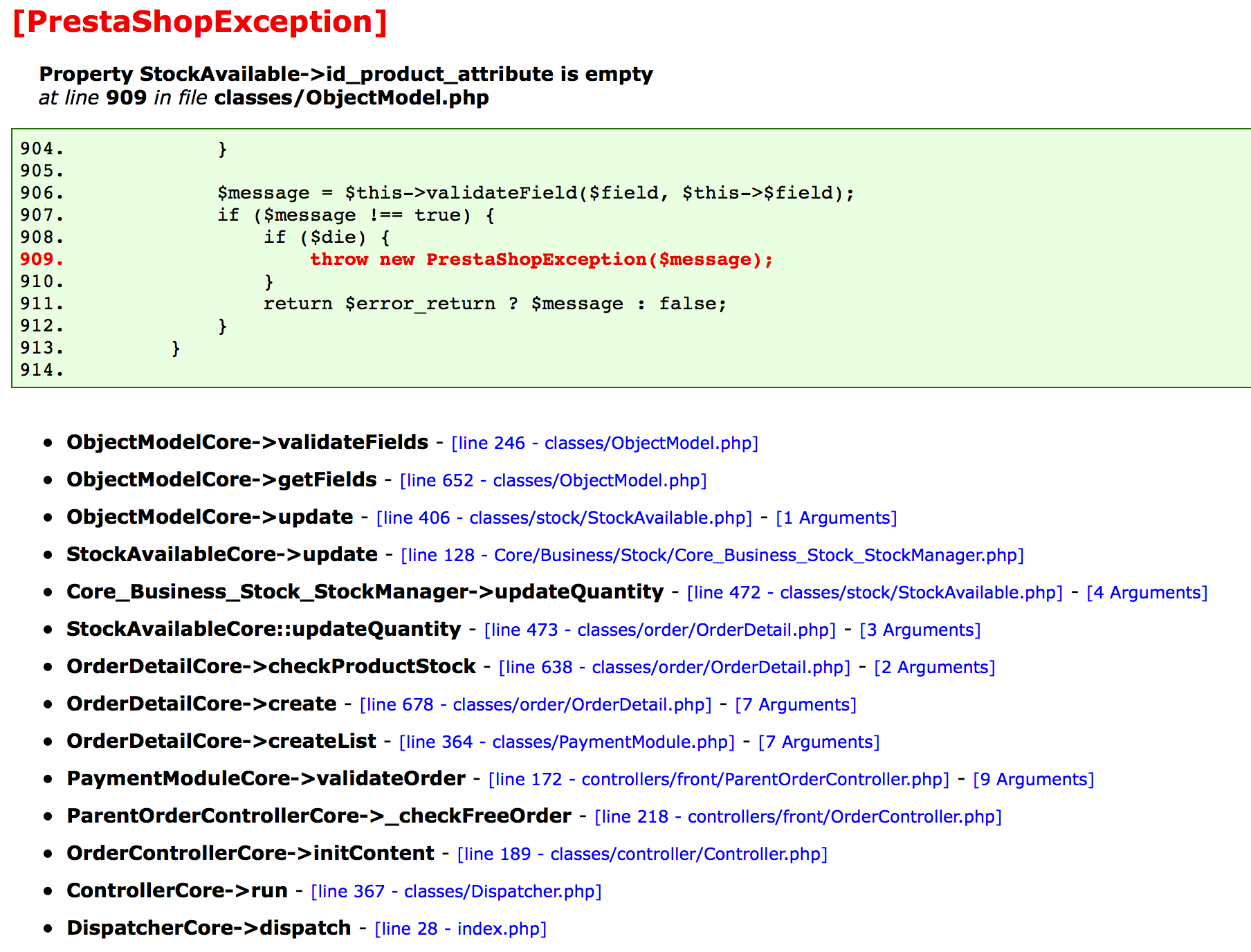Click Core_Business_Stock_StockManager->updateQuantity trace entry
This screenshot has height=952, width=1251.
(x=365, y=592)
